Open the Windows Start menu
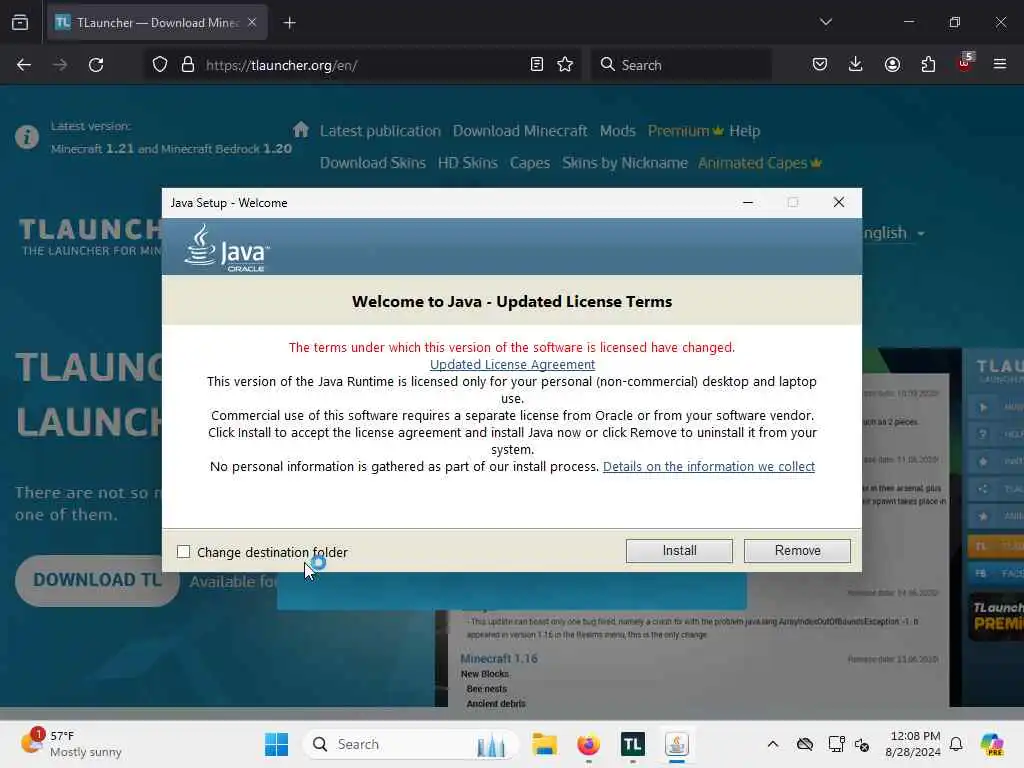Image resolution: width=1024 pixels, height=768 pixels. coord(276,744)
